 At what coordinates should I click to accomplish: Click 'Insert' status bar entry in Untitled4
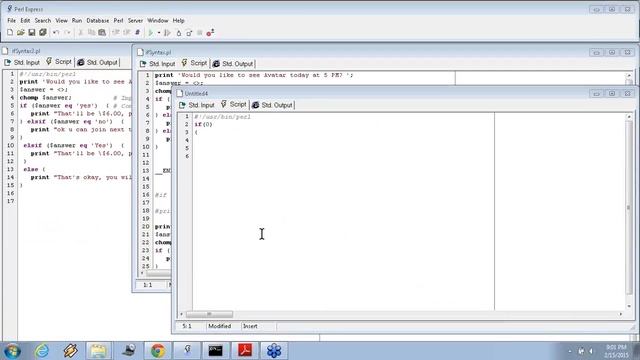point(250,326)
